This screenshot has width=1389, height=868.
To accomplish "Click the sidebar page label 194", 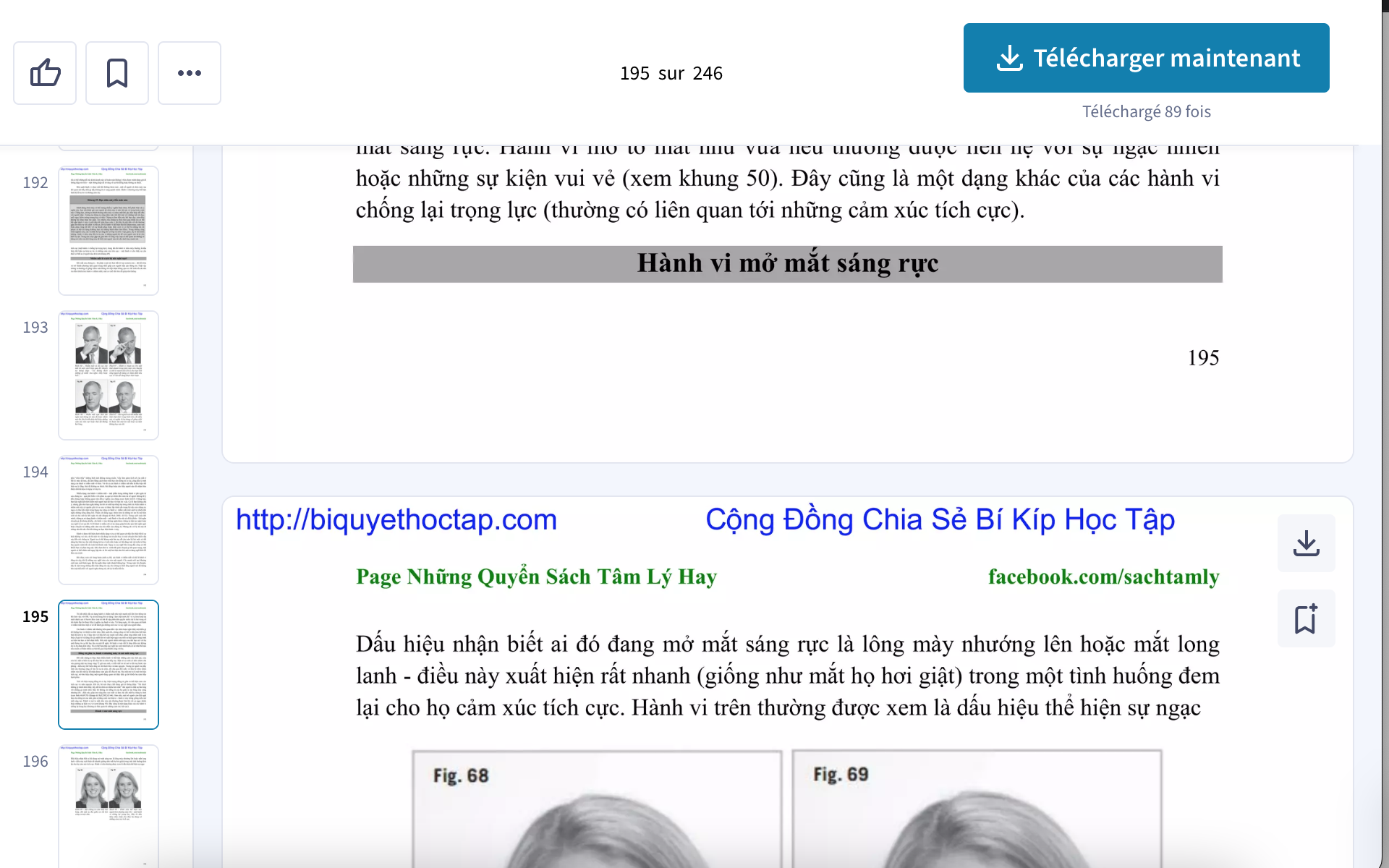I will (35, 472).
